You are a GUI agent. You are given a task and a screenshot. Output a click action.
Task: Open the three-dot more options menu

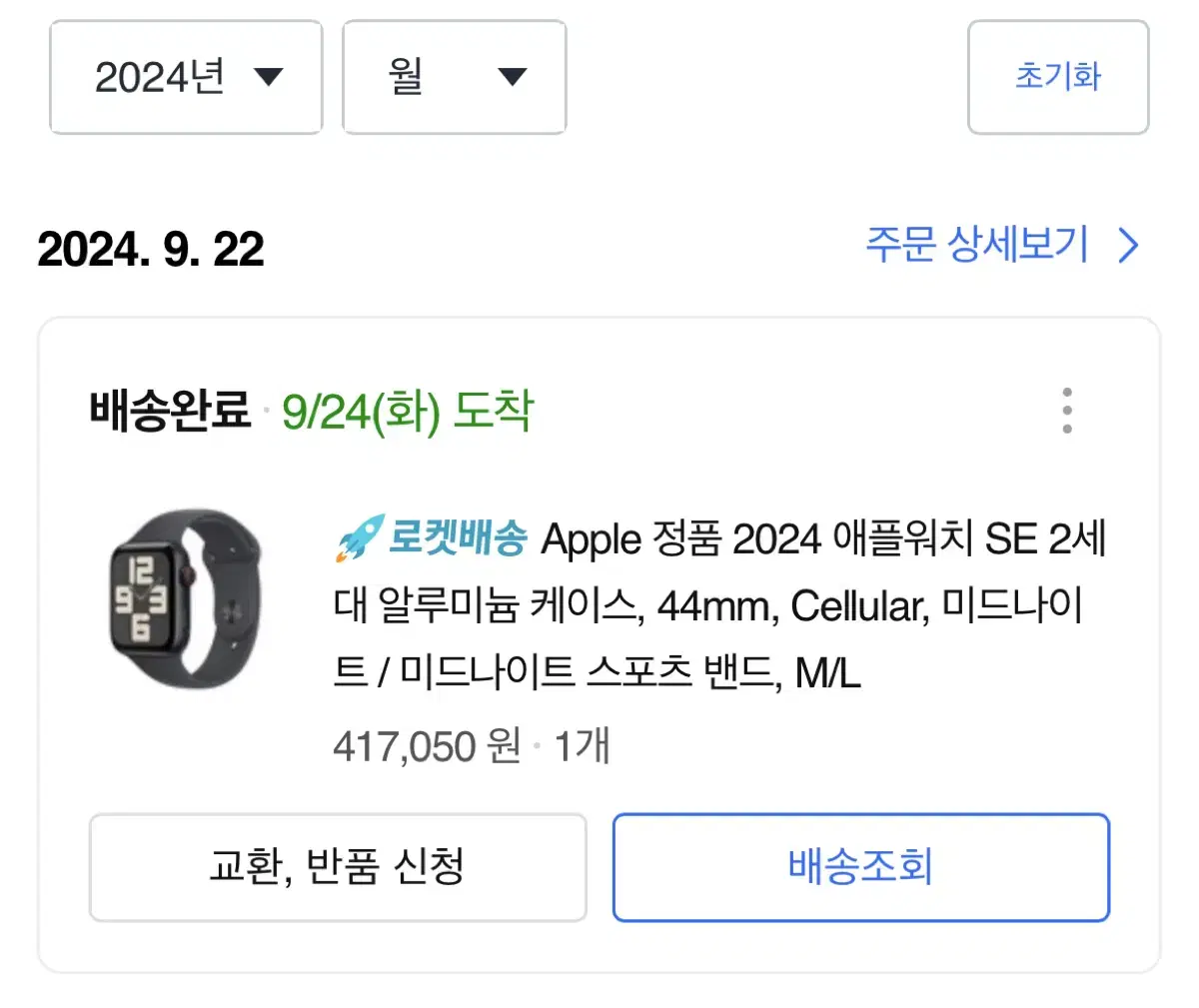[1067, 411]
